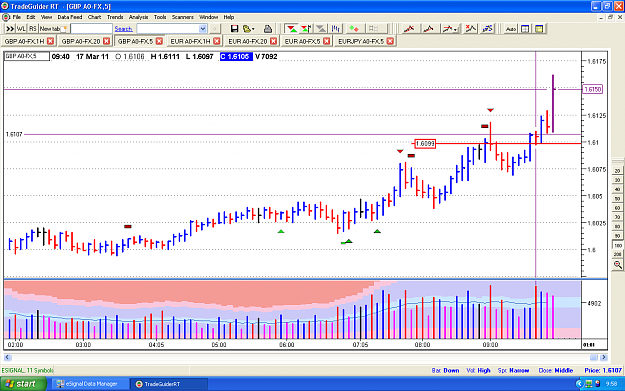Toggle red-green triangle signal indicators

[292, 29]
